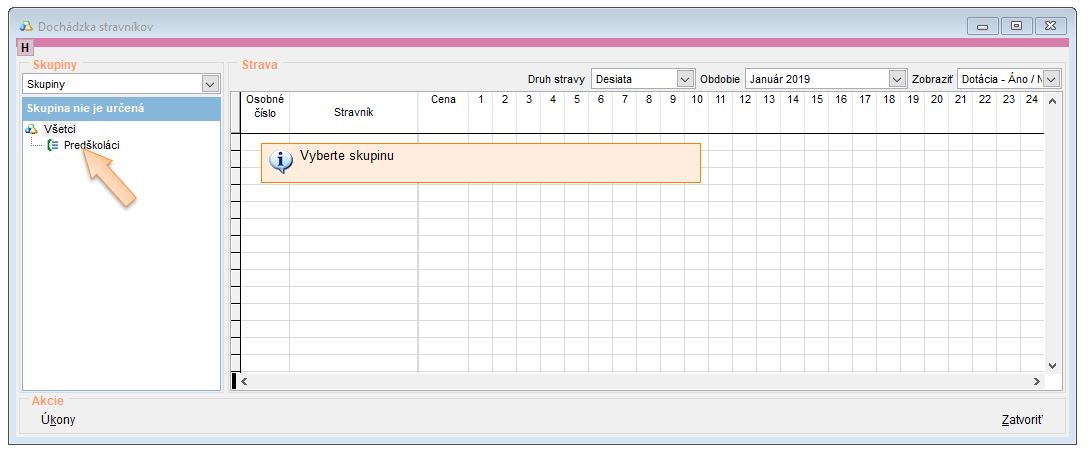Click the small H marker icon
Image resolution: width=1089 pixels, height=458 pixels.
pos(24,48)
